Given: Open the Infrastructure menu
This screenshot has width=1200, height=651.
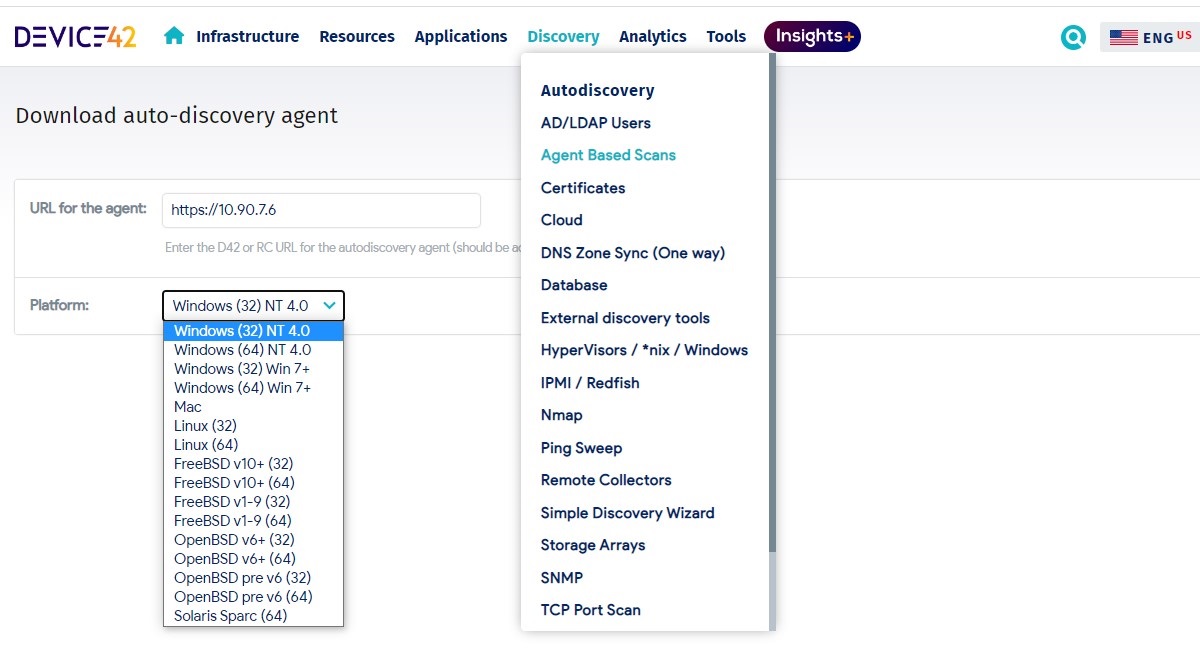Looking at the screenshot, I should (x=247, y=36).
